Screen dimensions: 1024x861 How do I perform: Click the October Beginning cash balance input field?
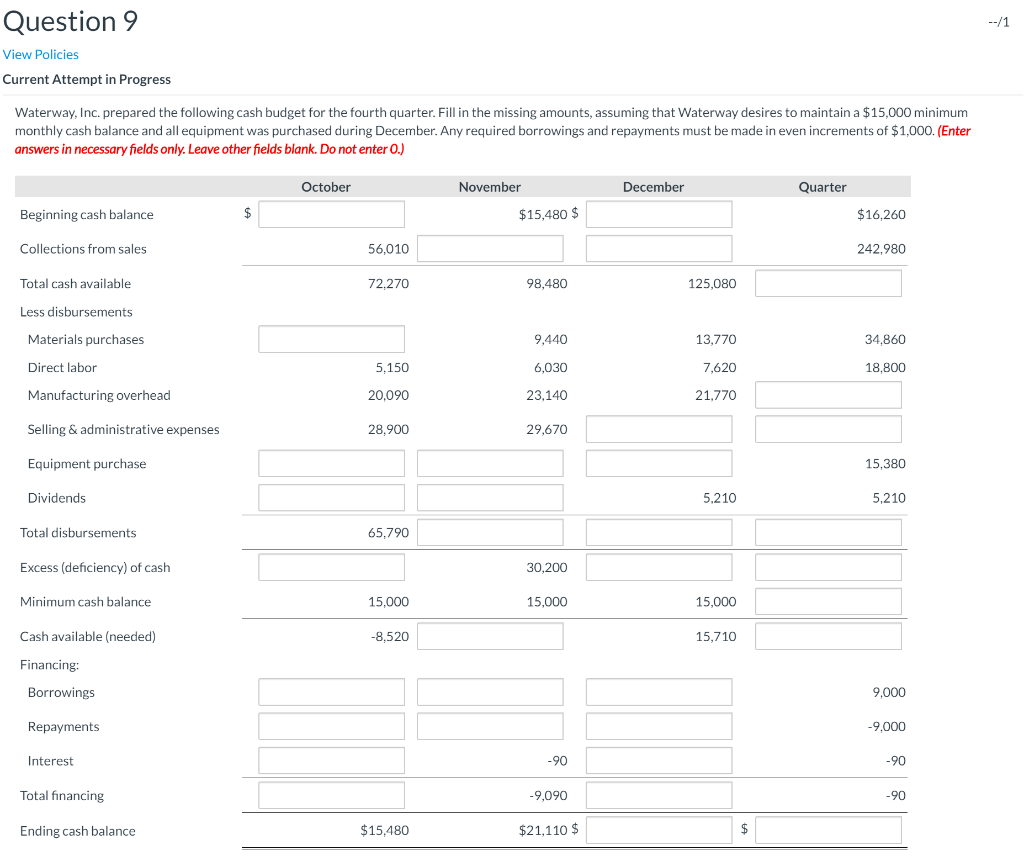[x=331, y=214]
